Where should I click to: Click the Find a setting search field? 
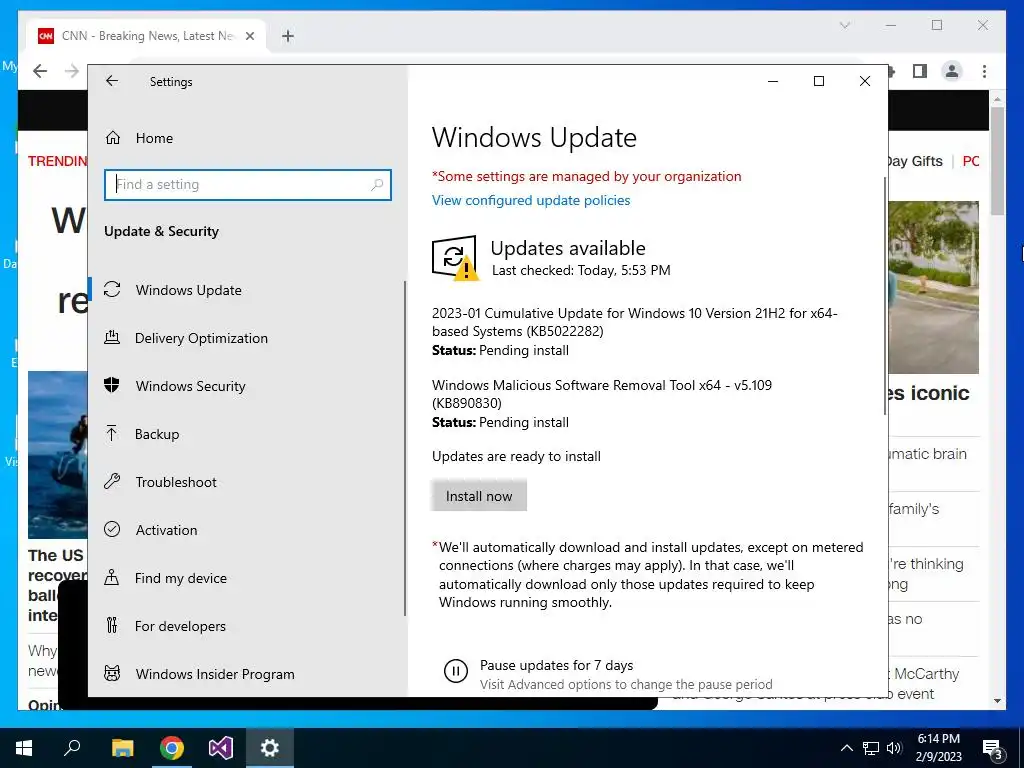pos(248,185)
